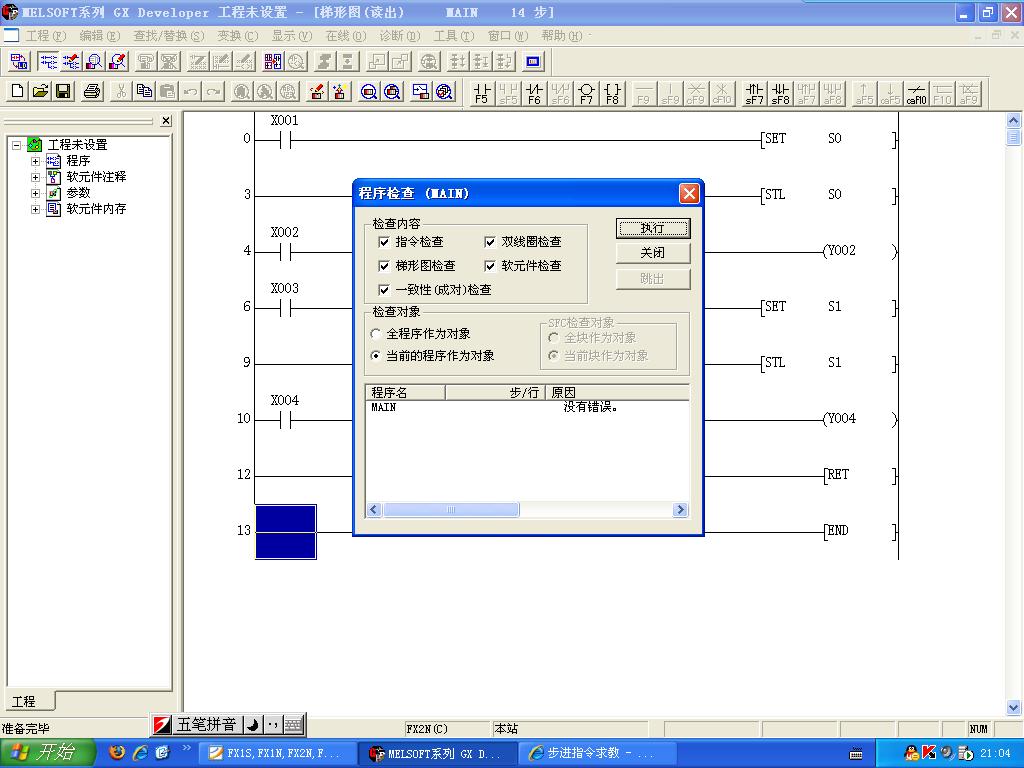The image size is (1024, 768).
Task: Insert a rising pulse contact with sF7
Action: (x=754, y=93)
